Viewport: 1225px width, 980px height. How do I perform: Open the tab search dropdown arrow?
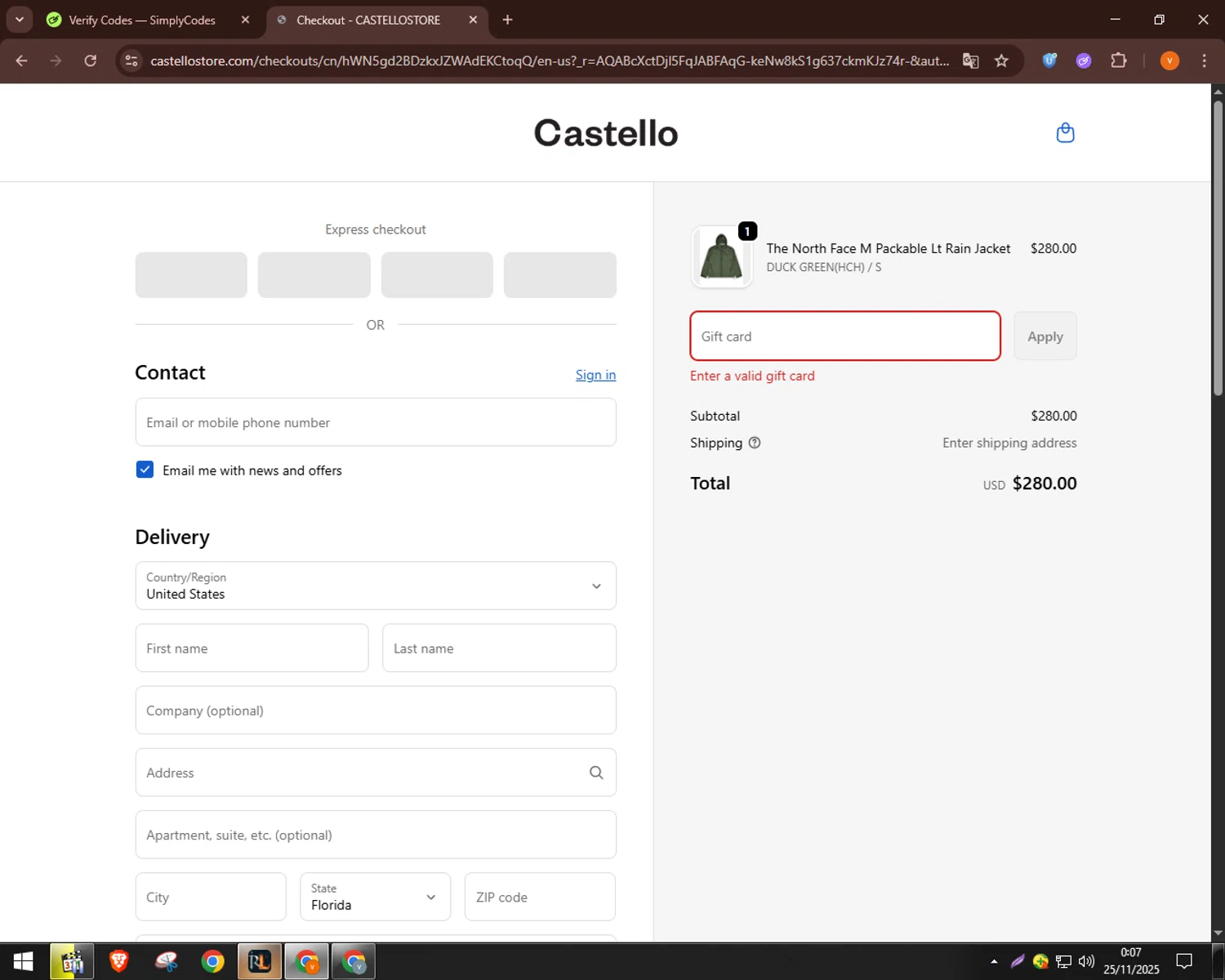click(x=19, y=20)
